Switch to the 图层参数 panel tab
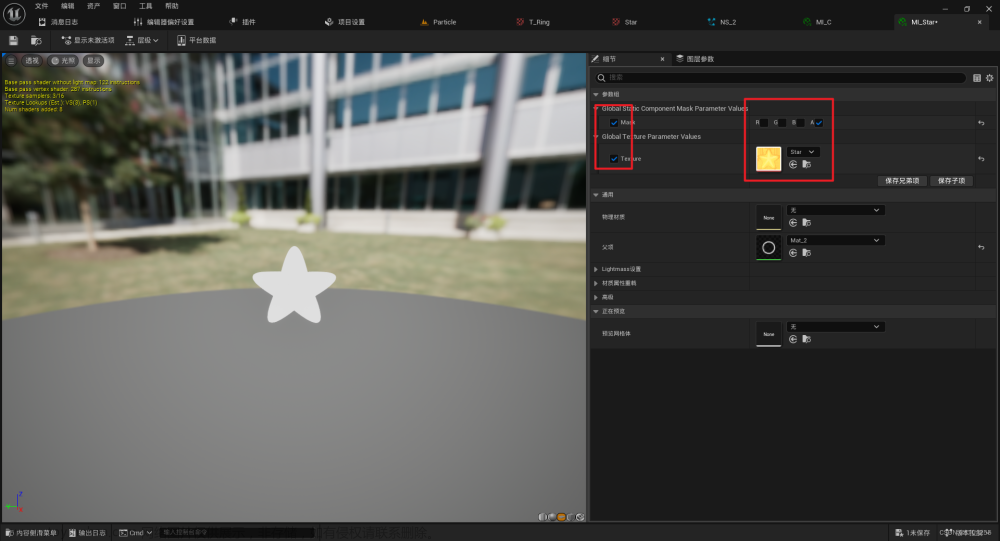The width and height of the screenshot is (1000, 541). (695, 59)
